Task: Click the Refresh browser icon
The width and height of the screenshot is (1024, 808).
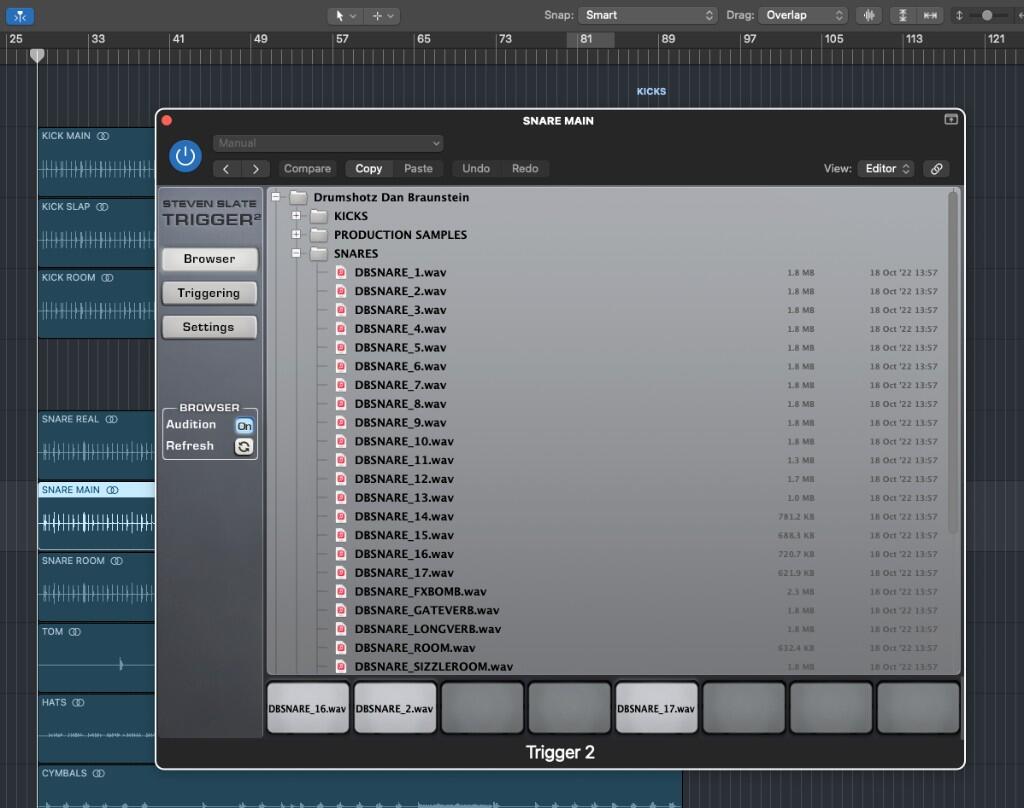Action: pos(244,446)
